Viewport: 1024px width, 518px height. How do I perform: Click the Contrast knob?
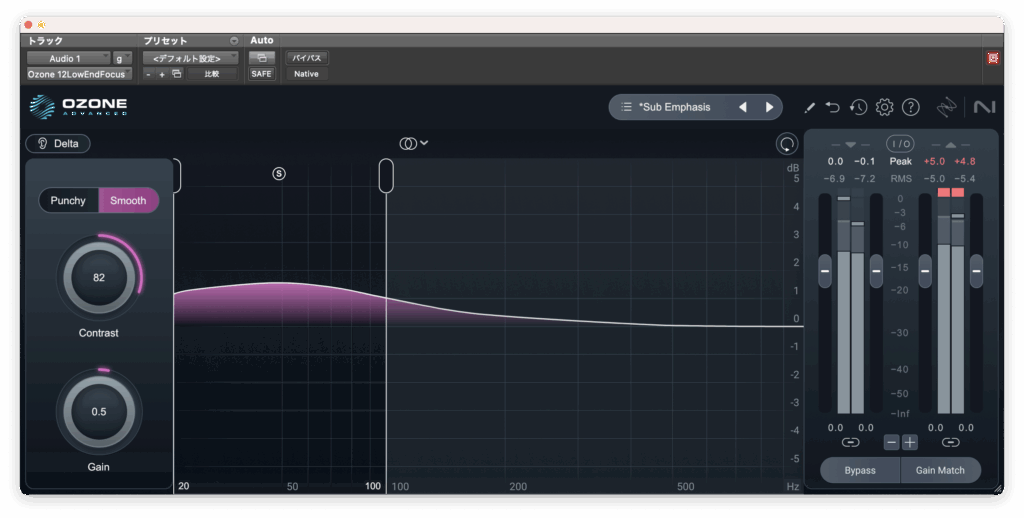click(99, 278)
